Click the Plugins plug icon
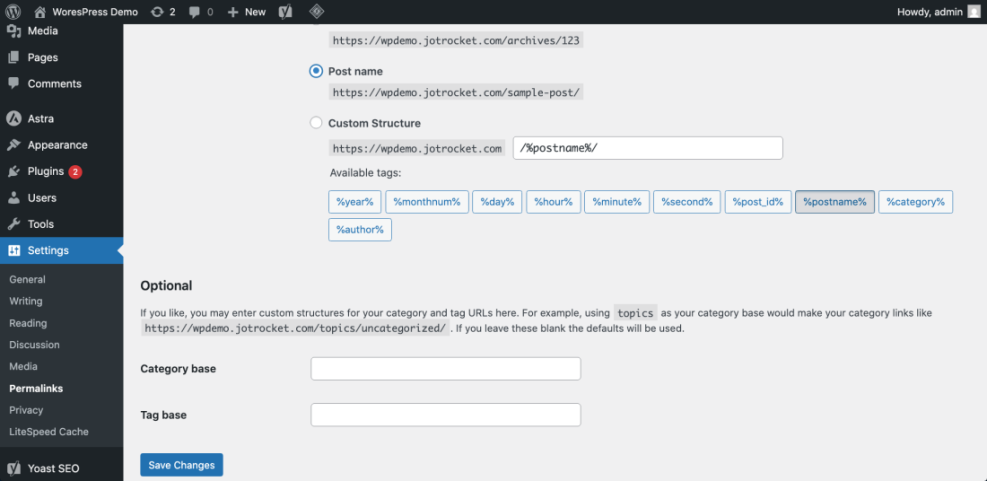This screenshot has width=987, height=481. pyautogui.click(x=14, y=171)
